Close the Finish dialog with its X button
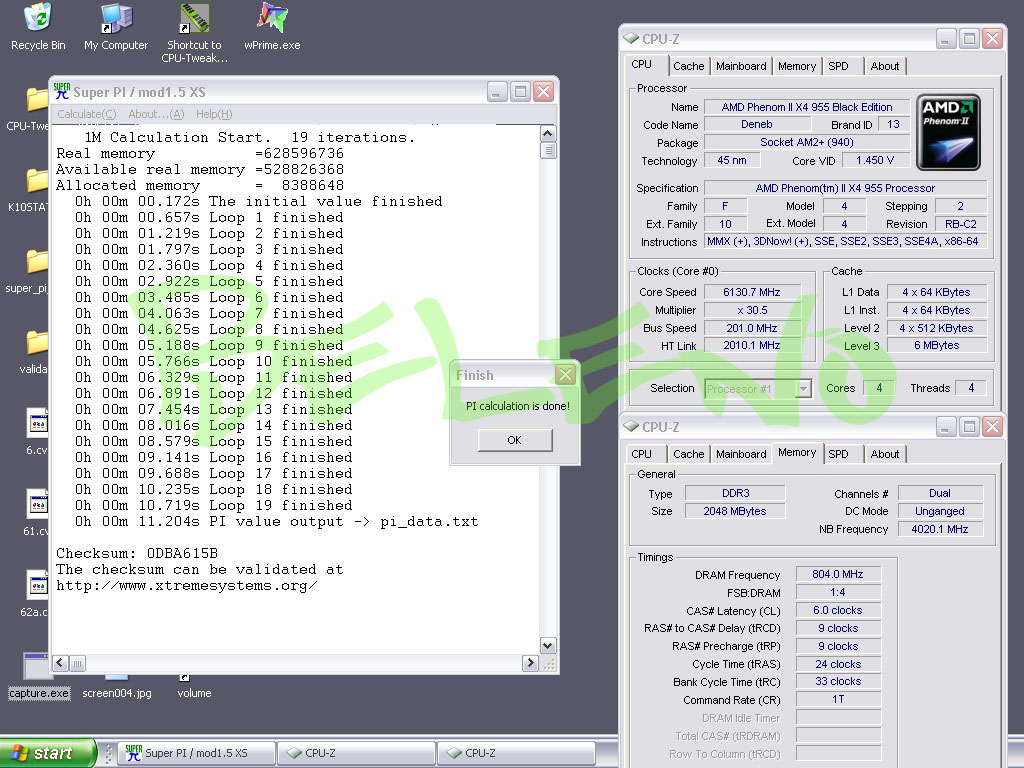 [566, 375]
